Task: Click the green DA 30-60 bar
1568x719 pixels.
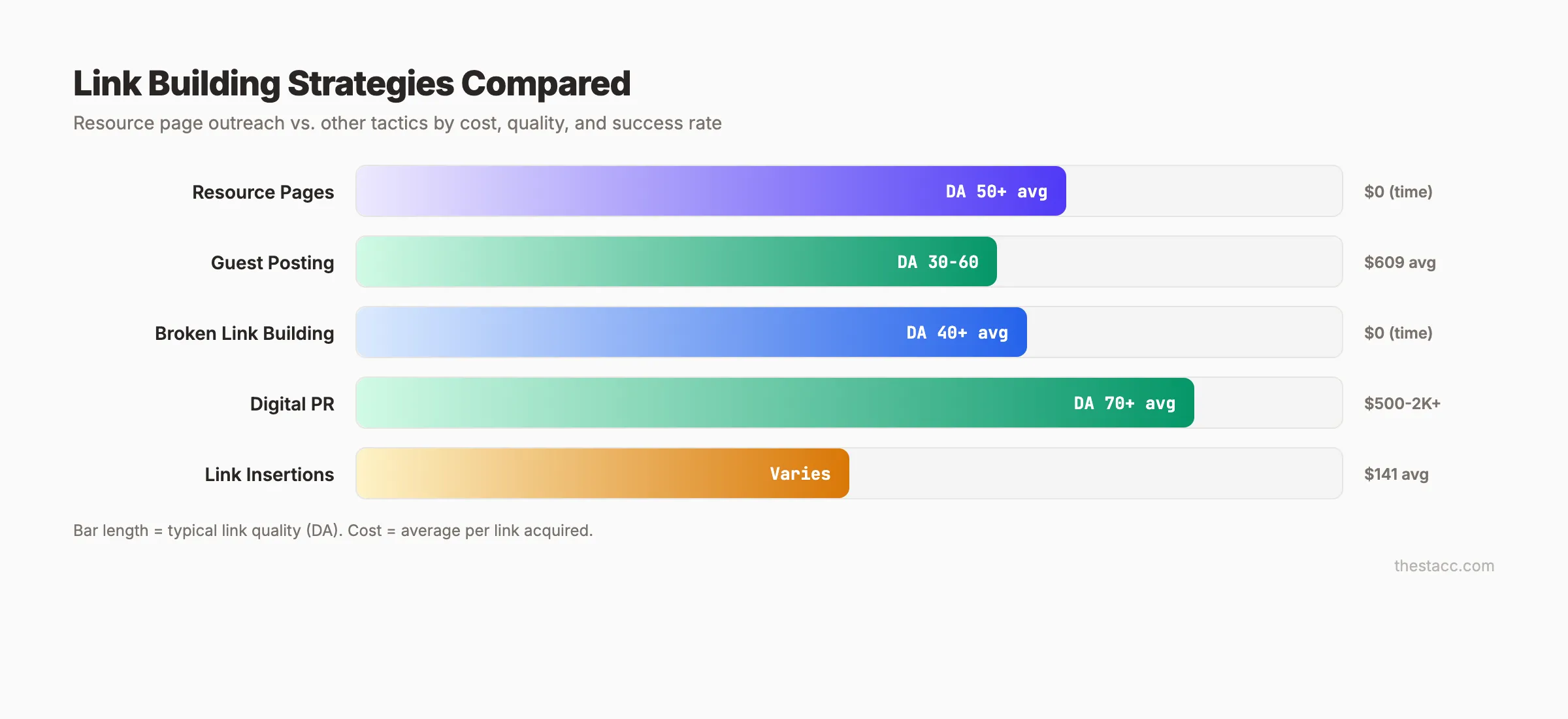Action: click(x=676, y=261)
